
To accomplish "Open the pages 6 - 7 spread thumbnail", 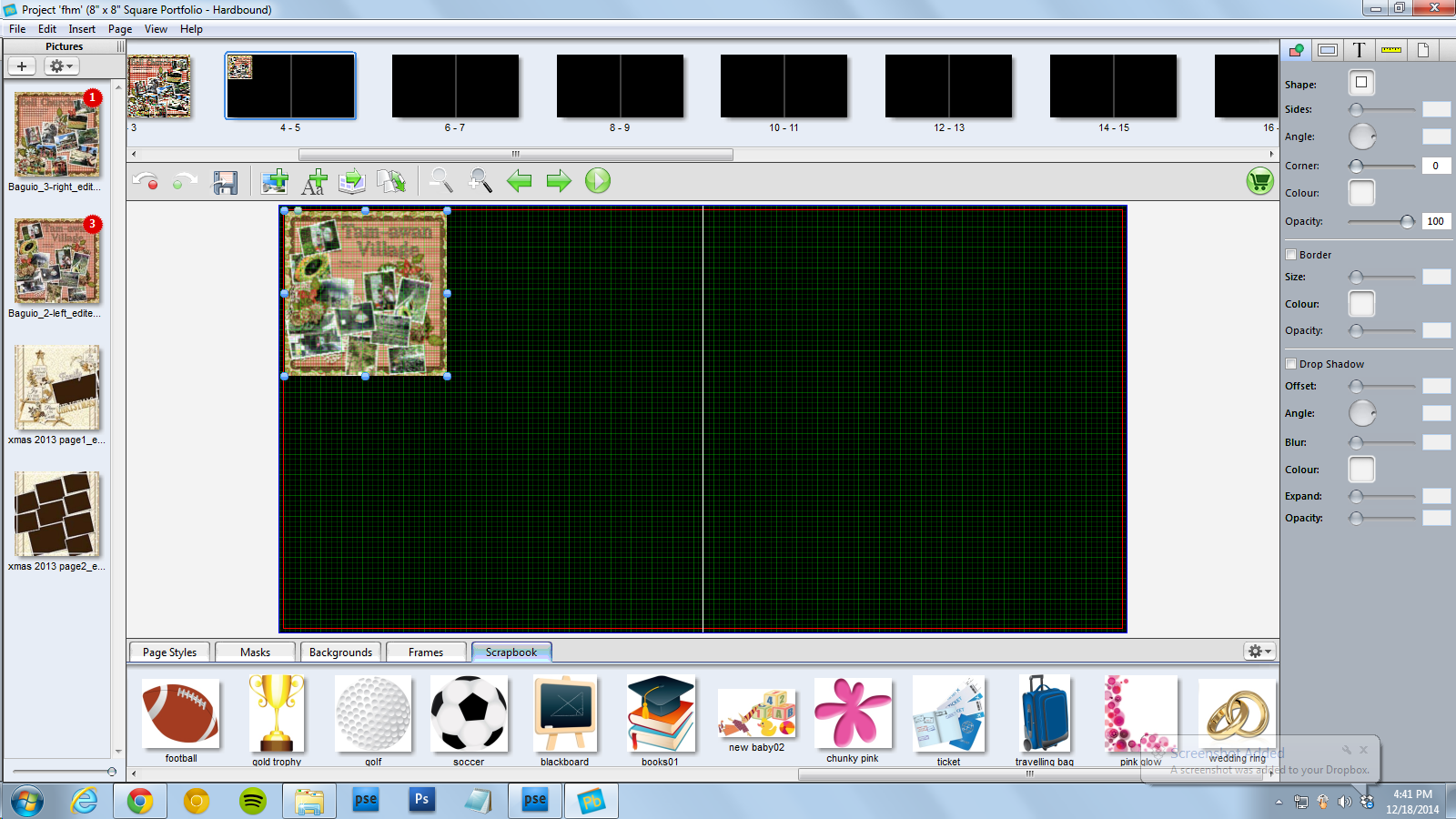I will coord(455,86).
